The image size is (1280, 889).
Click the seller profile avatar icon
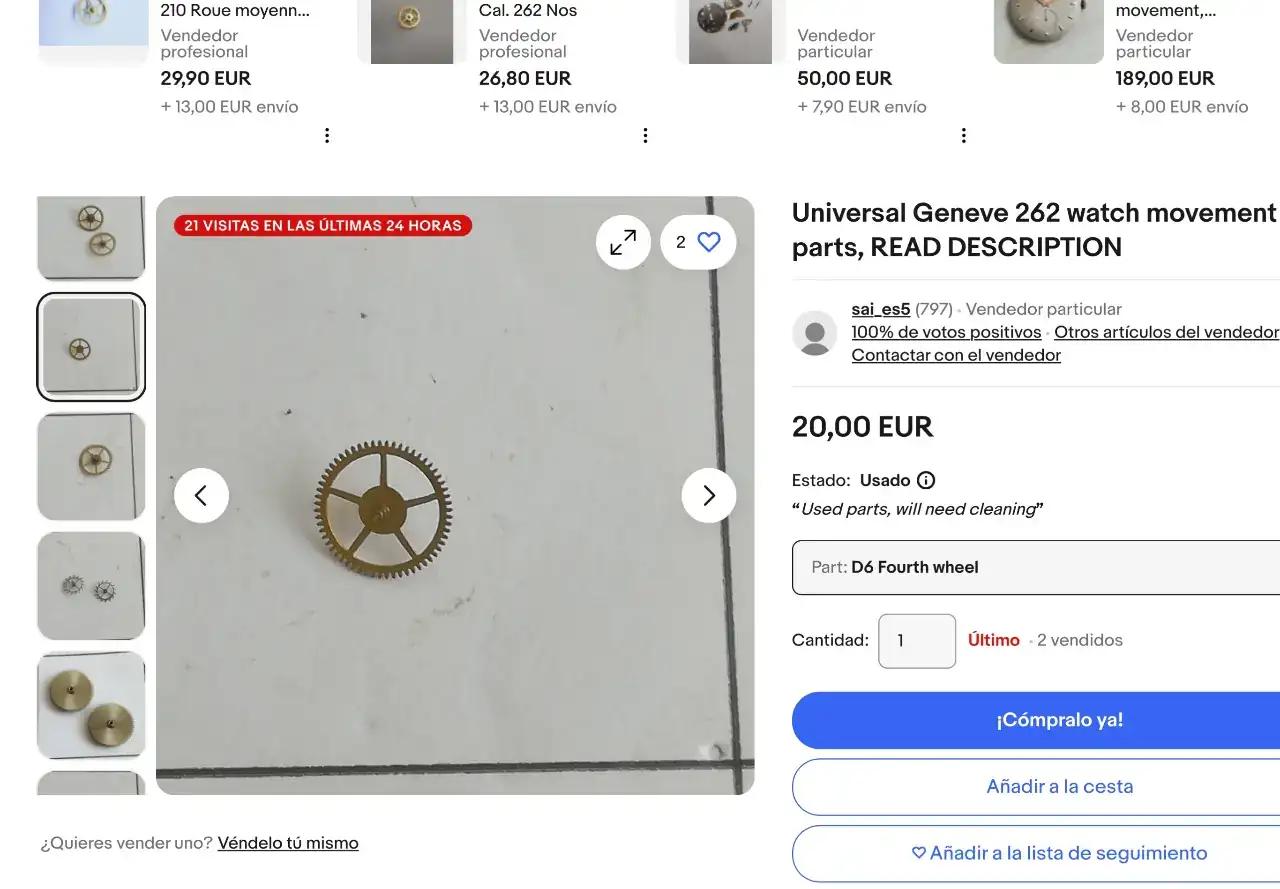click(x=815, y=333)
